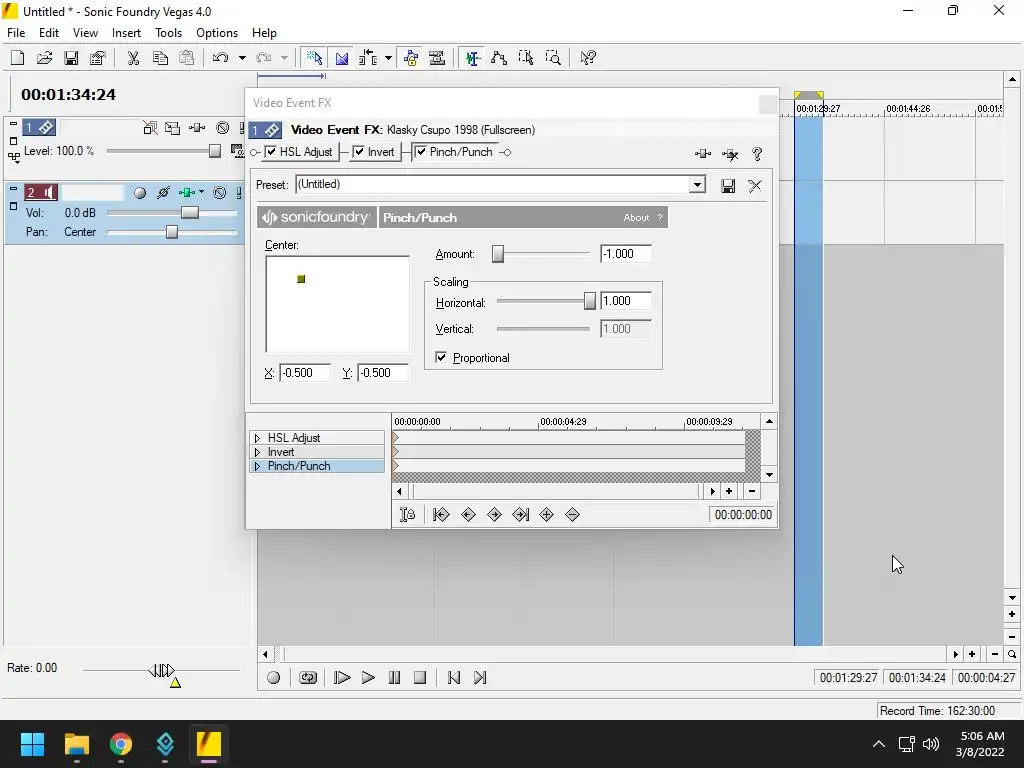1024x768 pixels.
Task: Click the Stop button in transport
Action: 420,678
